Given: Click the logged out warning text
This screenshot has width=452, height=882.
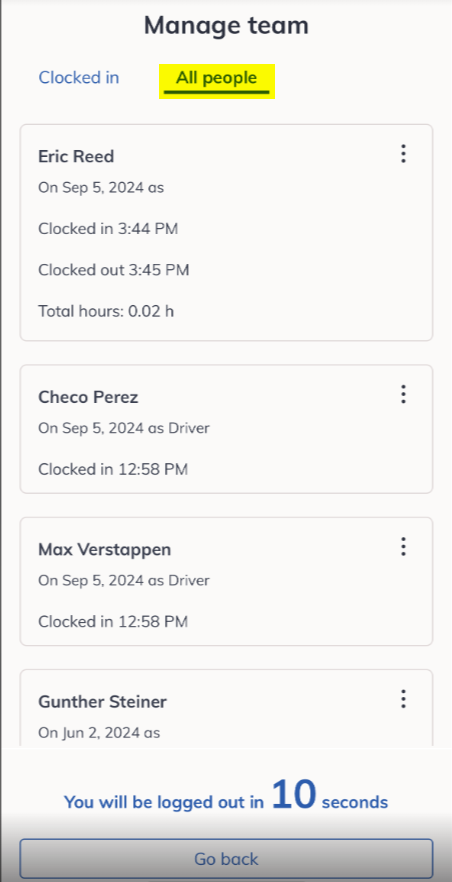Looking at the screenshot, I should 226,797.
